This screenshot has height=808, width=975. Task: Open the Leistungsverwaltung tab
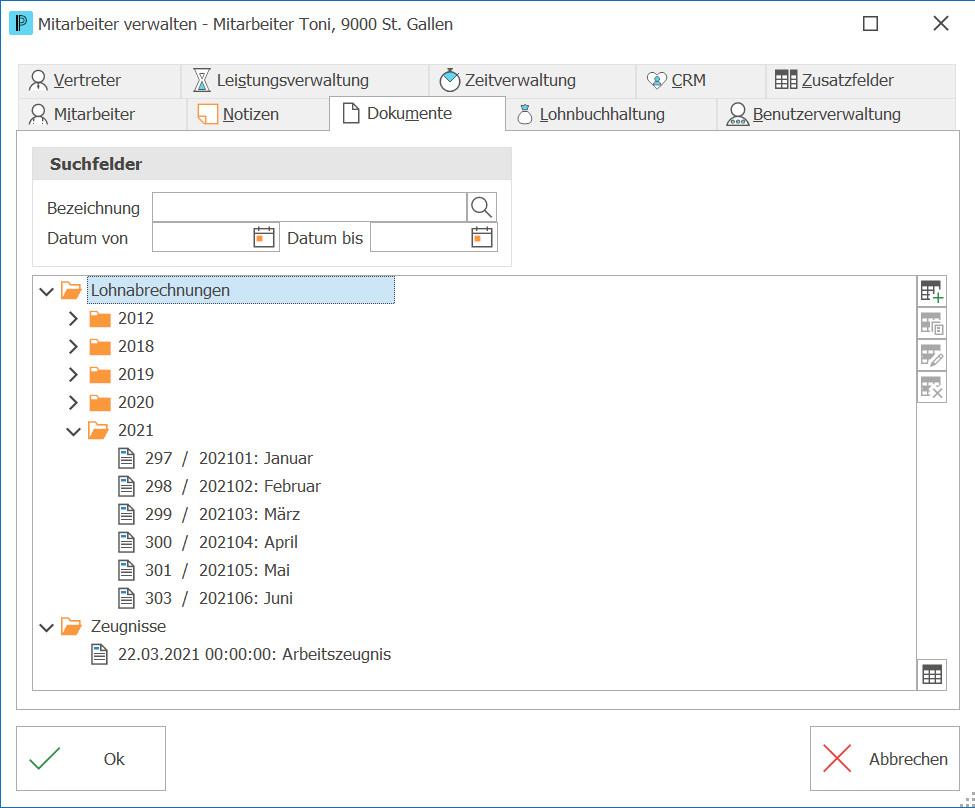point(305,81)
